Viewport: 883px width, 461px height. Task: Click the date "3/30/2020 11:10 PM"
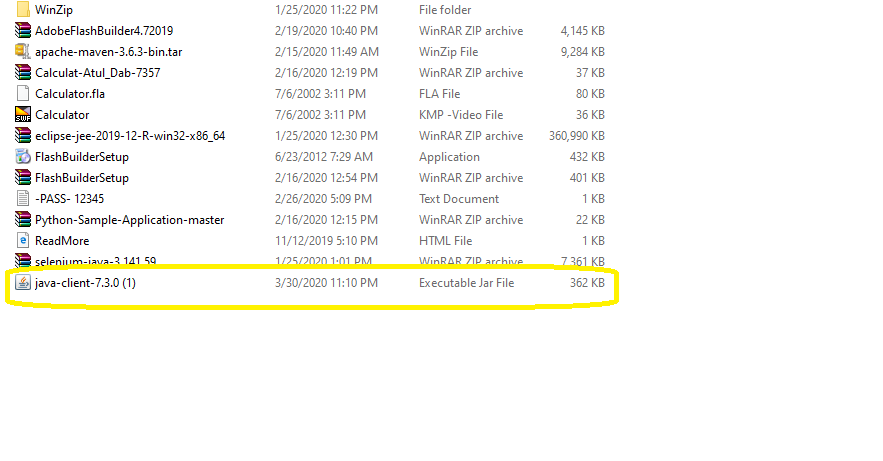pyautogui.click(x=326, y=283)
